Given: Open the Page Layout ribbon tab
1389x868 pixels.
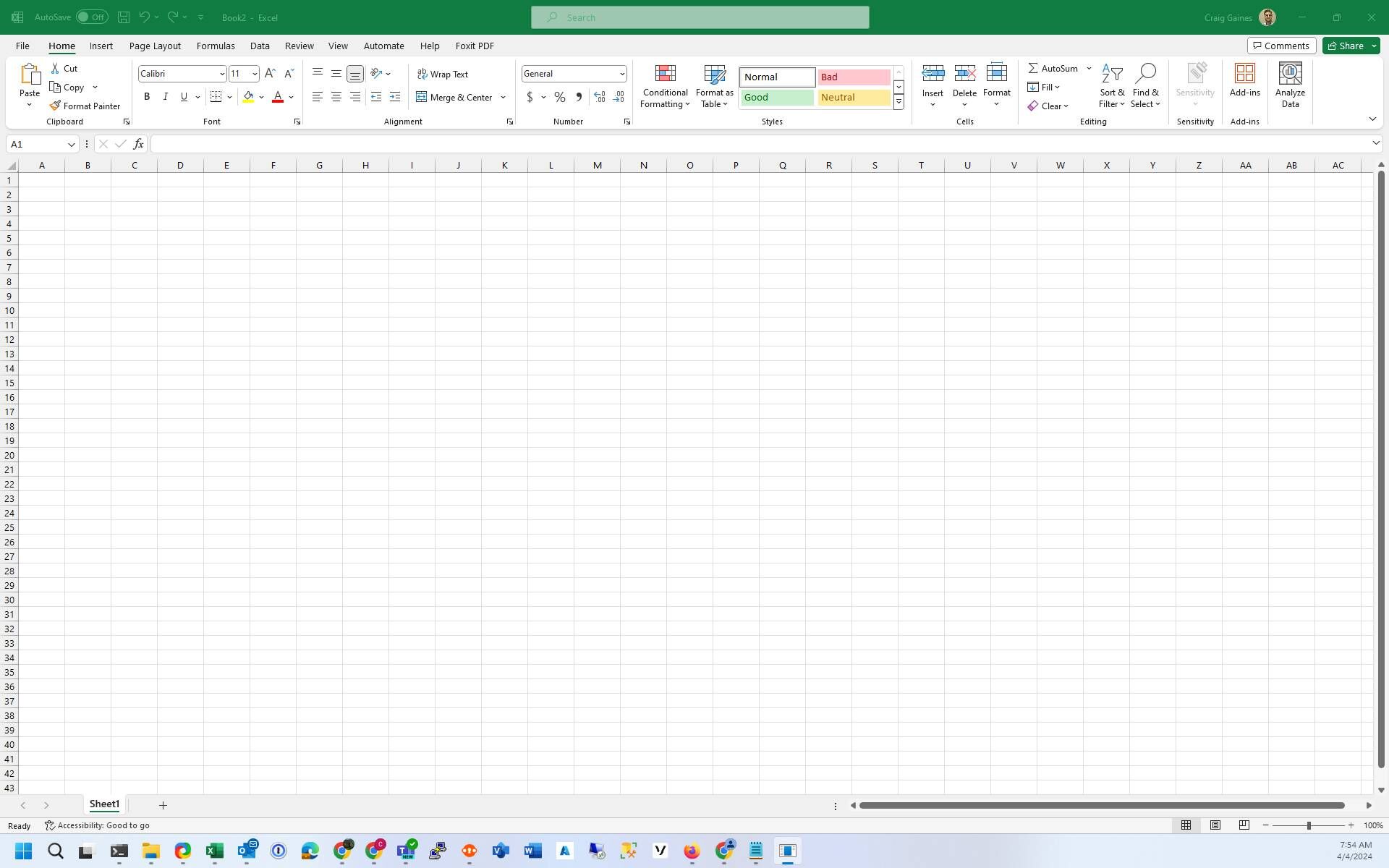Looking at the screenshot, I should (x=155, y=46).
